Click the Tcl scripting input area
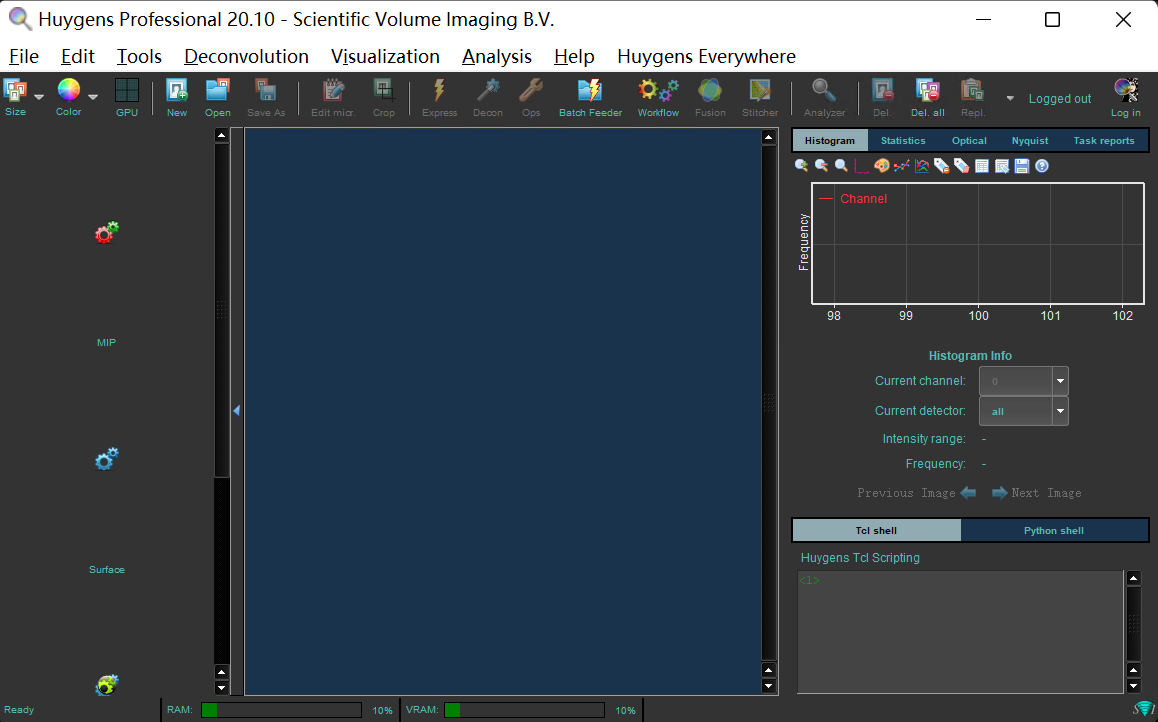Image resolution: width=1158 pixels, height=722 pixels. (x=961, y=632)
